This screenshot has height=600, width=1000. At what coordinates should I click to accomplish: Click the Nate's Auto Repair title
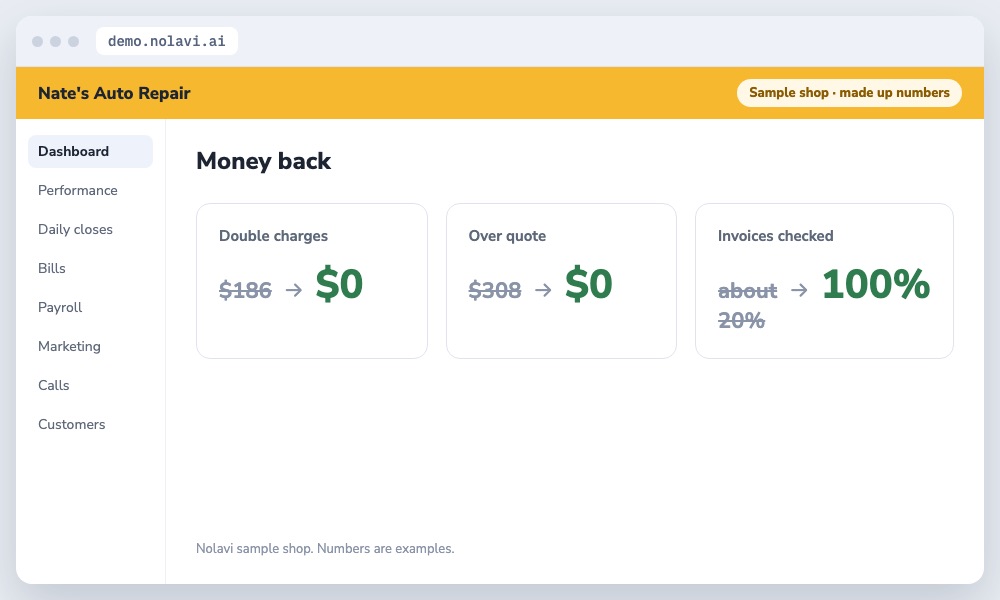click(114, 93)
